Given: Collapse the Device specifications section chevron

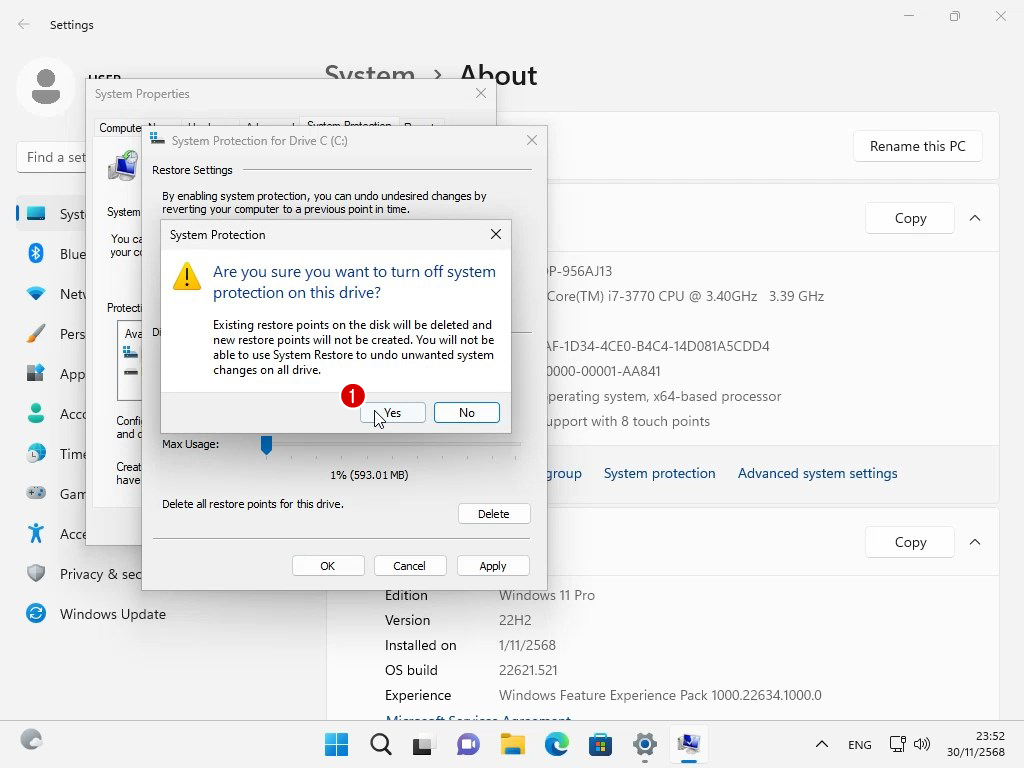Looking at the screenshot, I should click(975, 218).
